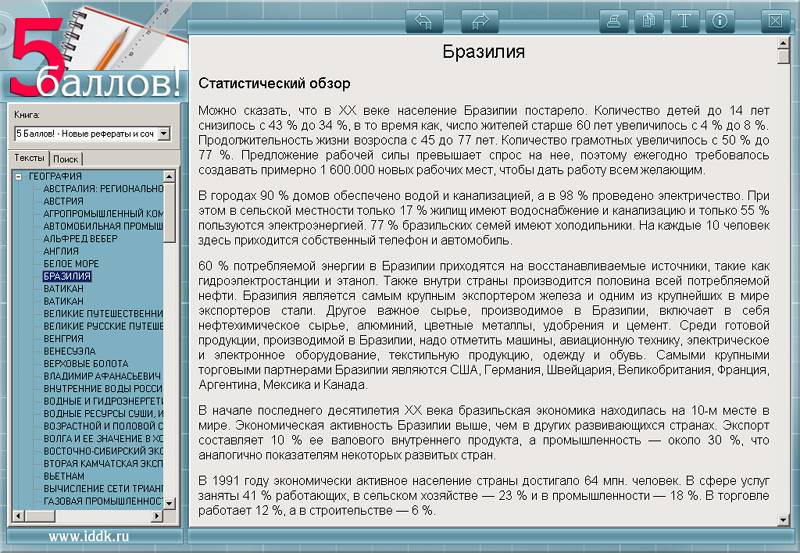800x553 pixels.
Task: Click article scroll-up arrow
Action: [x=784, y=43]
